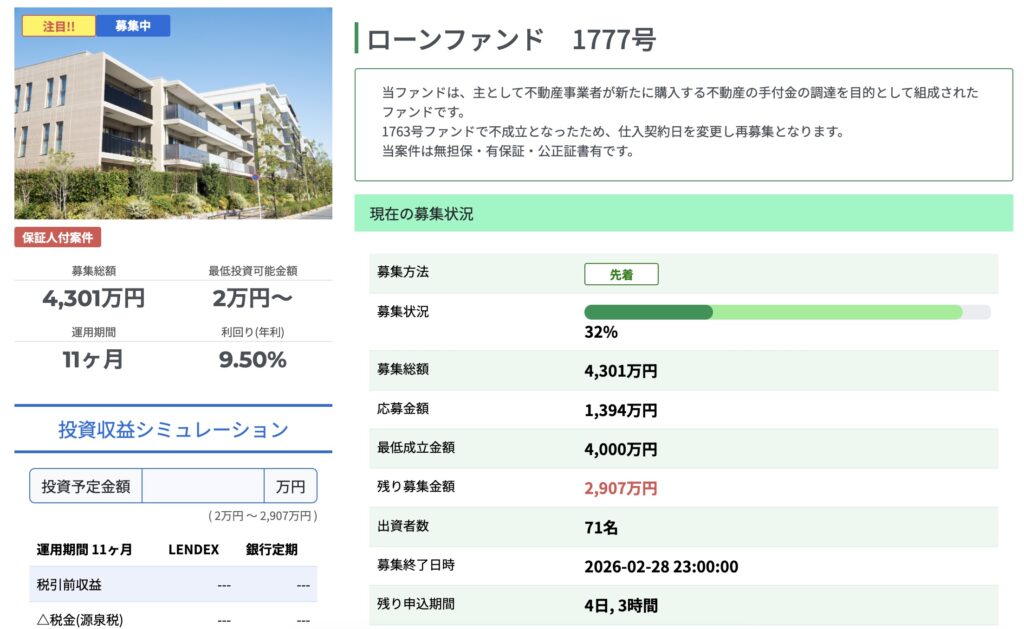The width and height of the screenshot is (1024, 629).
Task: Click the 募集中 blue status badge
Action: (x=133, y=26)
